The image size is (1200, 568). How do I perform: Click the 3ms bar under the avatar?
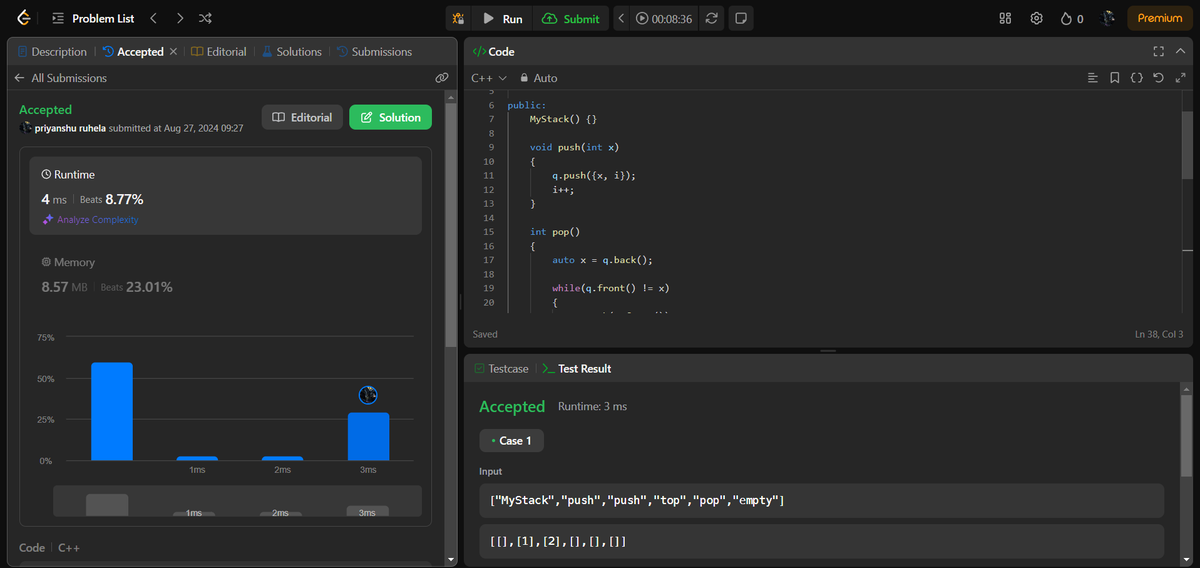368,436
